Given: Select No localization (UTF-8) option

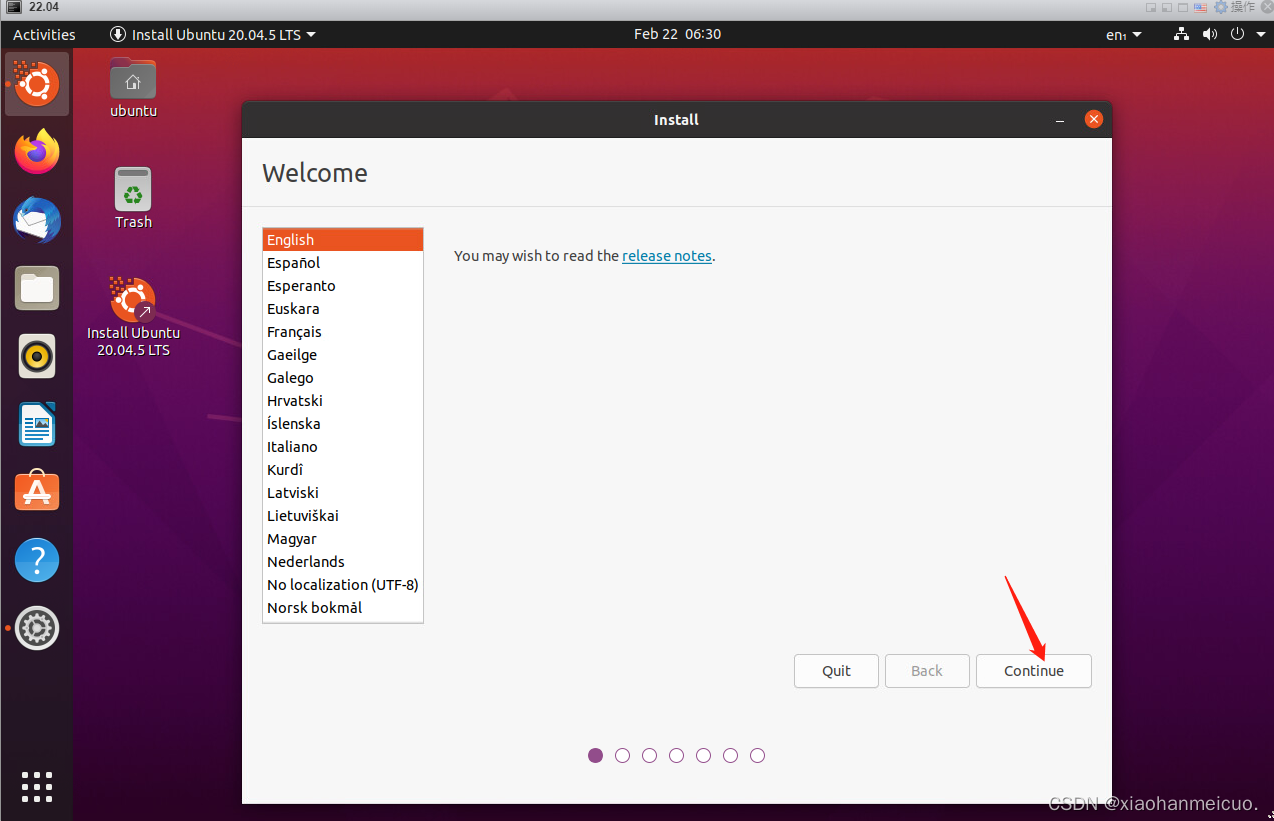Looking at the screenshot, I should [x=343, y=585].
